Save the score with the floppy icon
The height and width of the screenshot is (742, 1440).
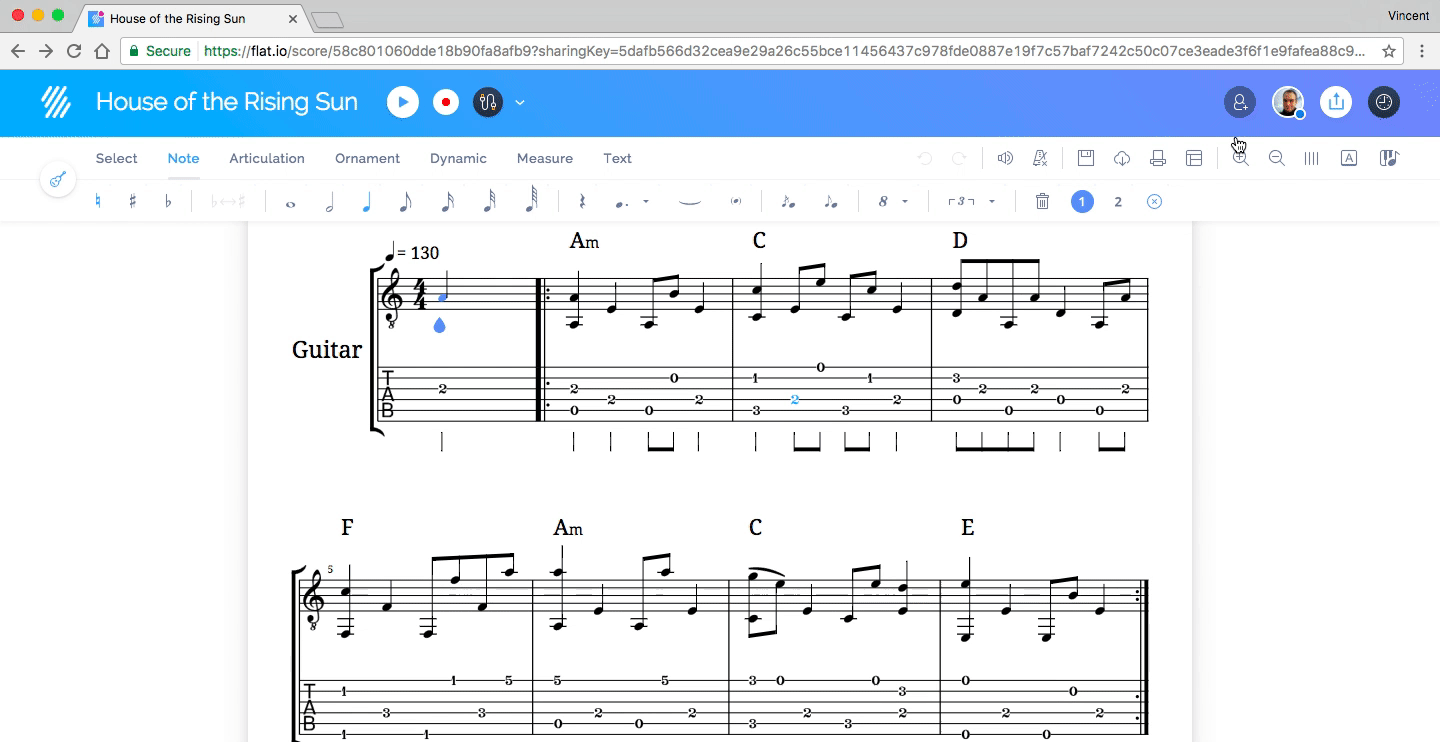[x=1086, y=158]
